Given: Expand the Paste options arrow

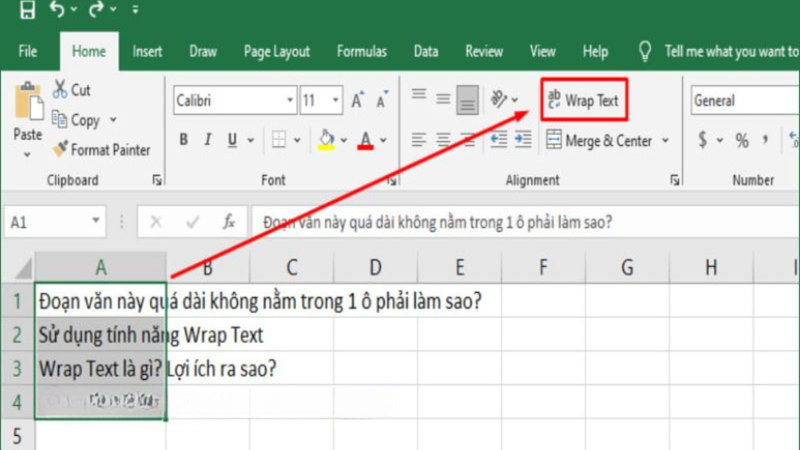Looking at the screenshot, I should tap(28, 154).
